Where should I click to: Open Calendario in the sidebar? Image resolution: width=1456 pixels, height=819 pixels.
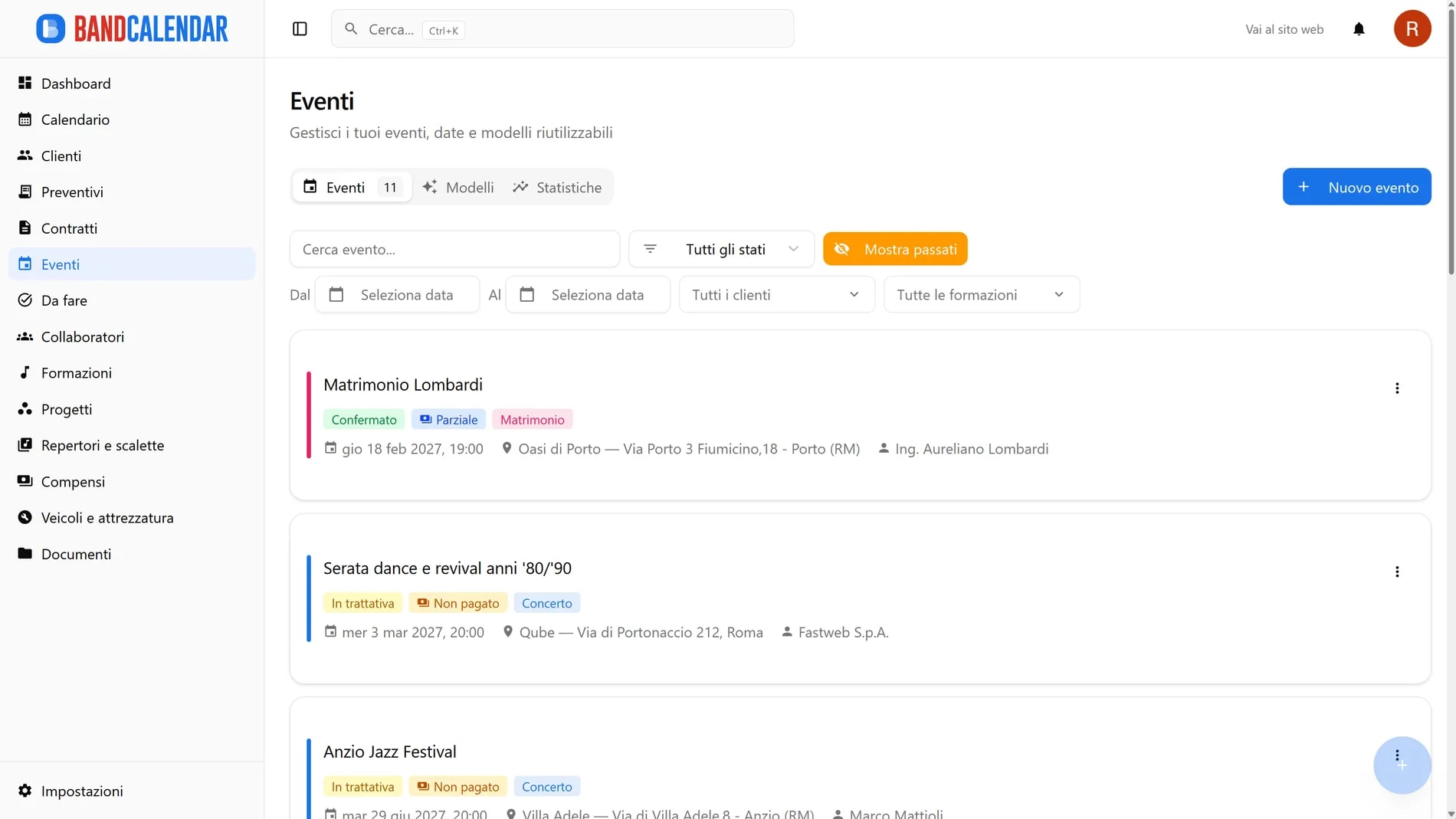coord(132,120)
